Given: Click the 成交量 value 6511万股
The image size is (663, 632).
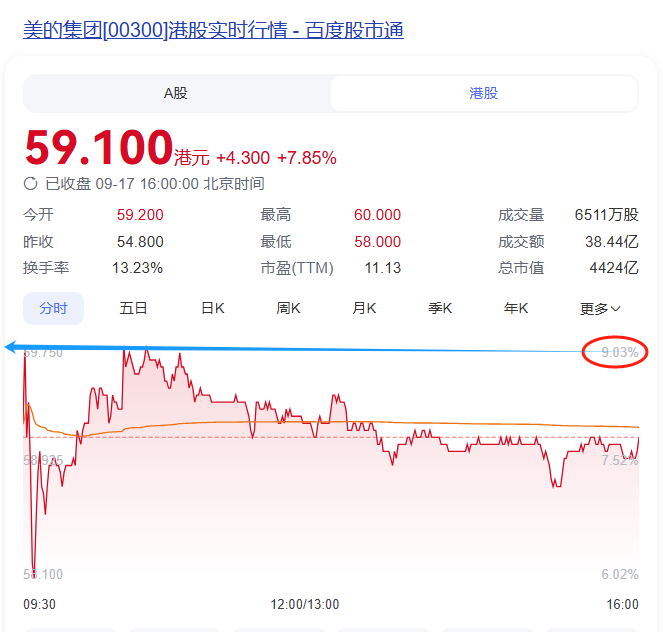Looking at the screenshot, I should [x=606, y=215].
